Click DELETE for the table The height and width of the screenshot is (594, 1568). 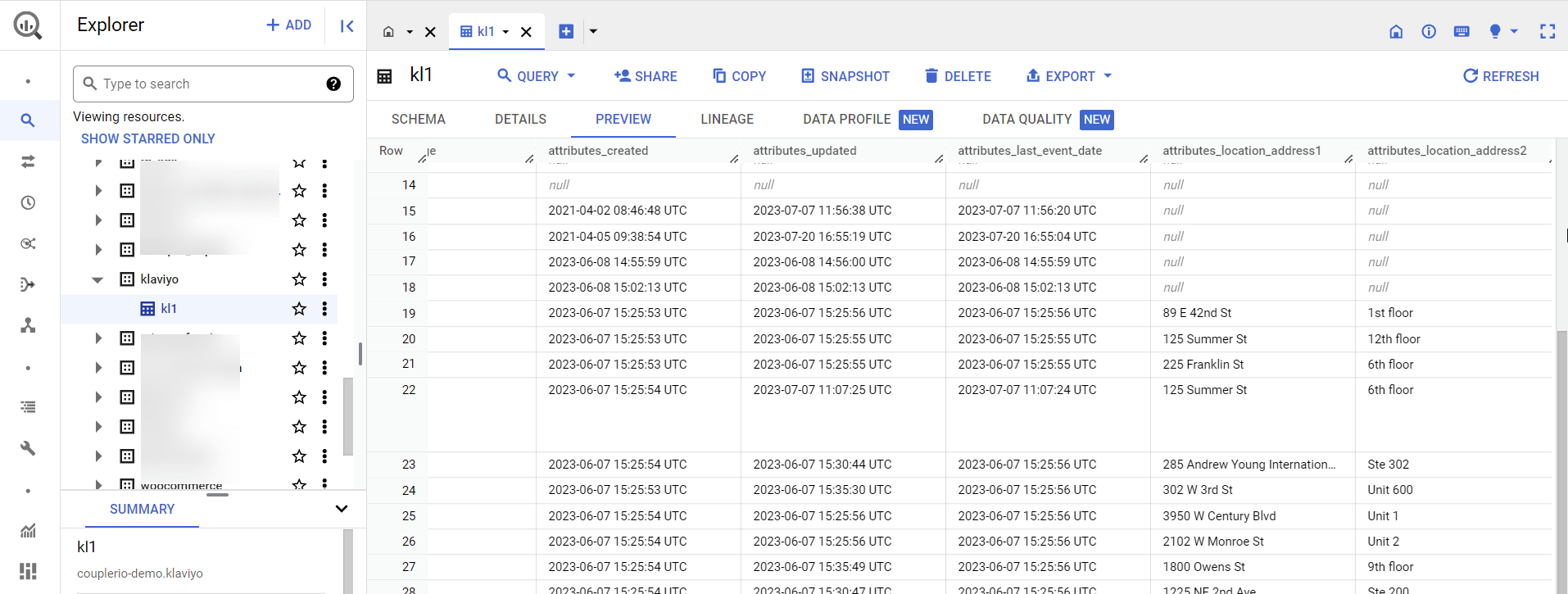(x=958, y=76)
